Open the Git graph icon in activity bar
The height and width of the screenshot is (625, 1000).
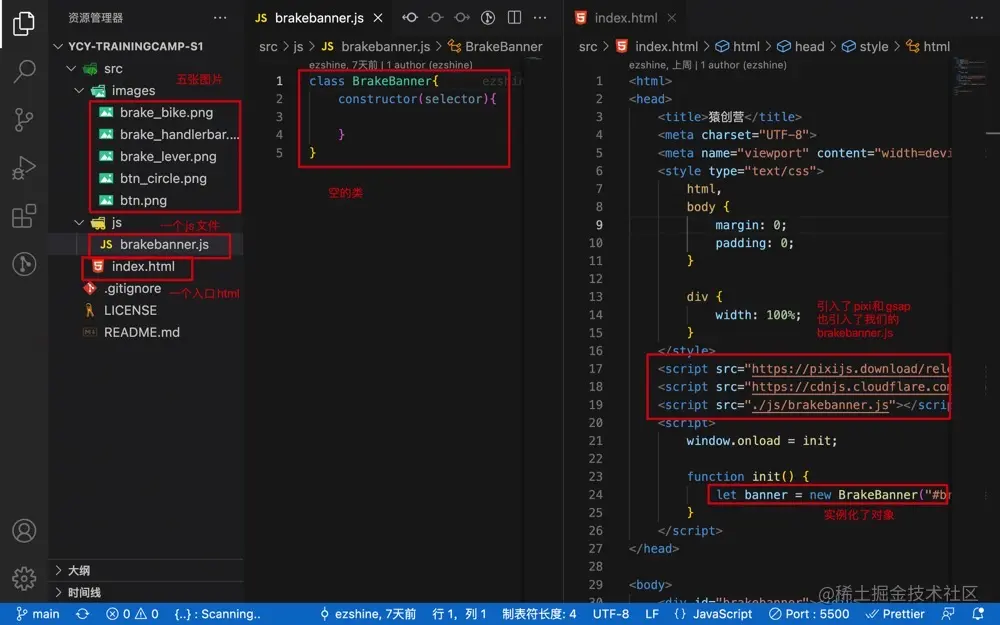[x=24, y=263]
